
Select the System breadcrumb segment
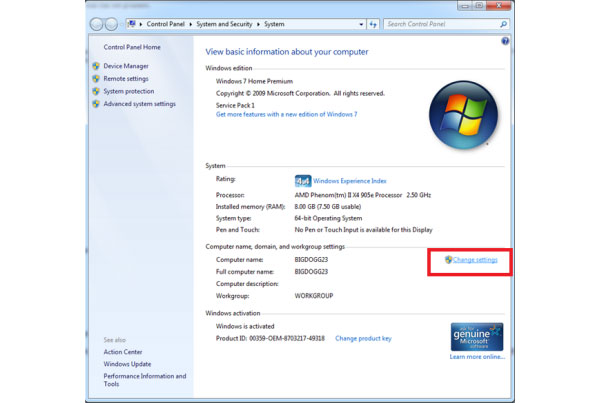(x=274, y=24)
